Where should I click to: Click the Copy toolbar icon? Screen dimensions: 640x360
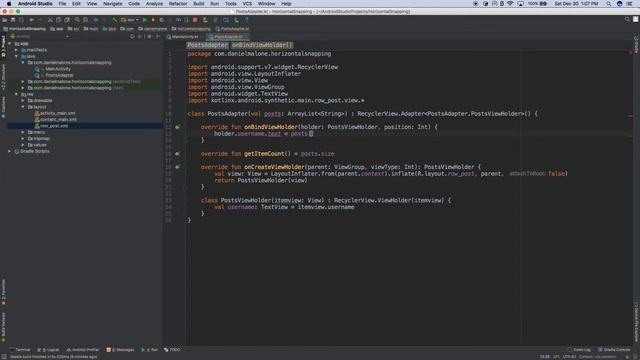(x=58, y=20)
